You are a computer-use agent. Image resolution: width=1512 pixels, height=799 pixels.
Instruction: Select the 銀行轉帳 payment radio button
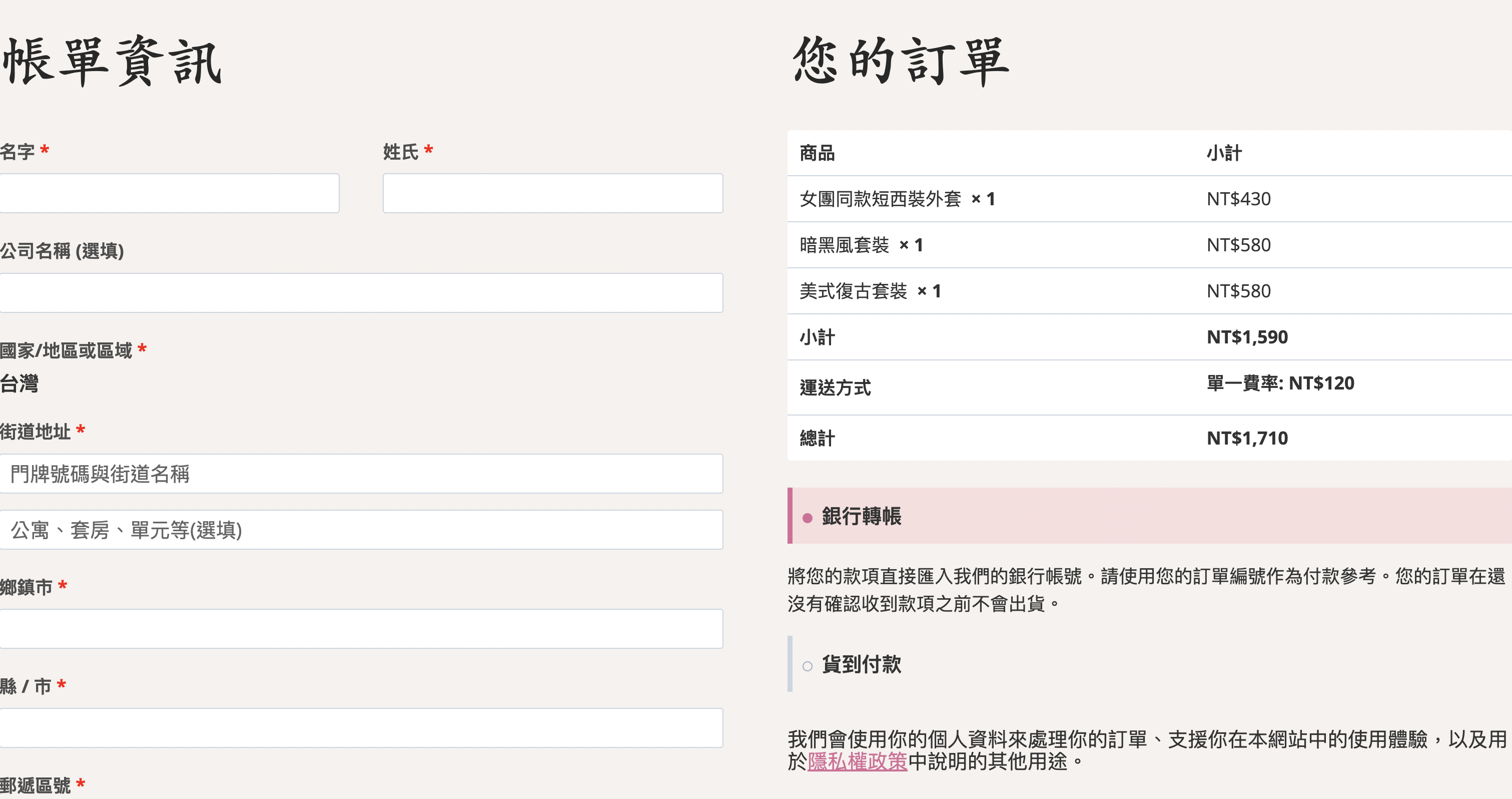click(x=807, y=518)
